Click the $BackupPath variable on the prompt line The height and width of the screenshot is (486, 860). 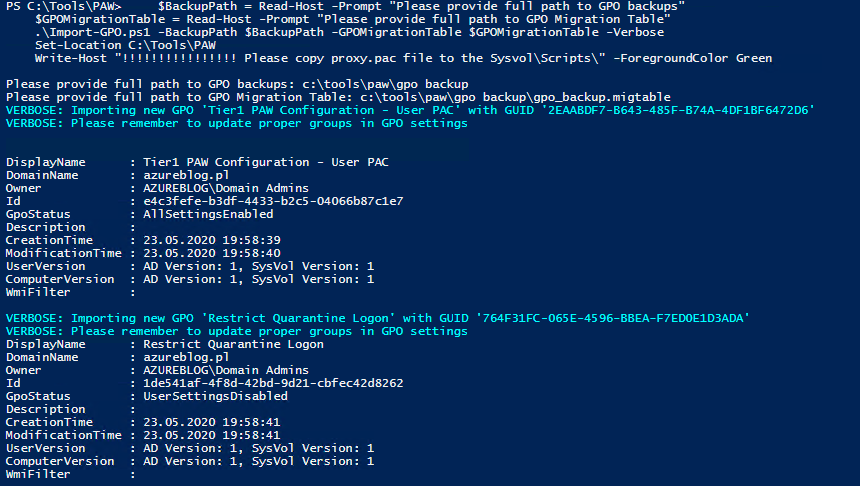point(197,6)
